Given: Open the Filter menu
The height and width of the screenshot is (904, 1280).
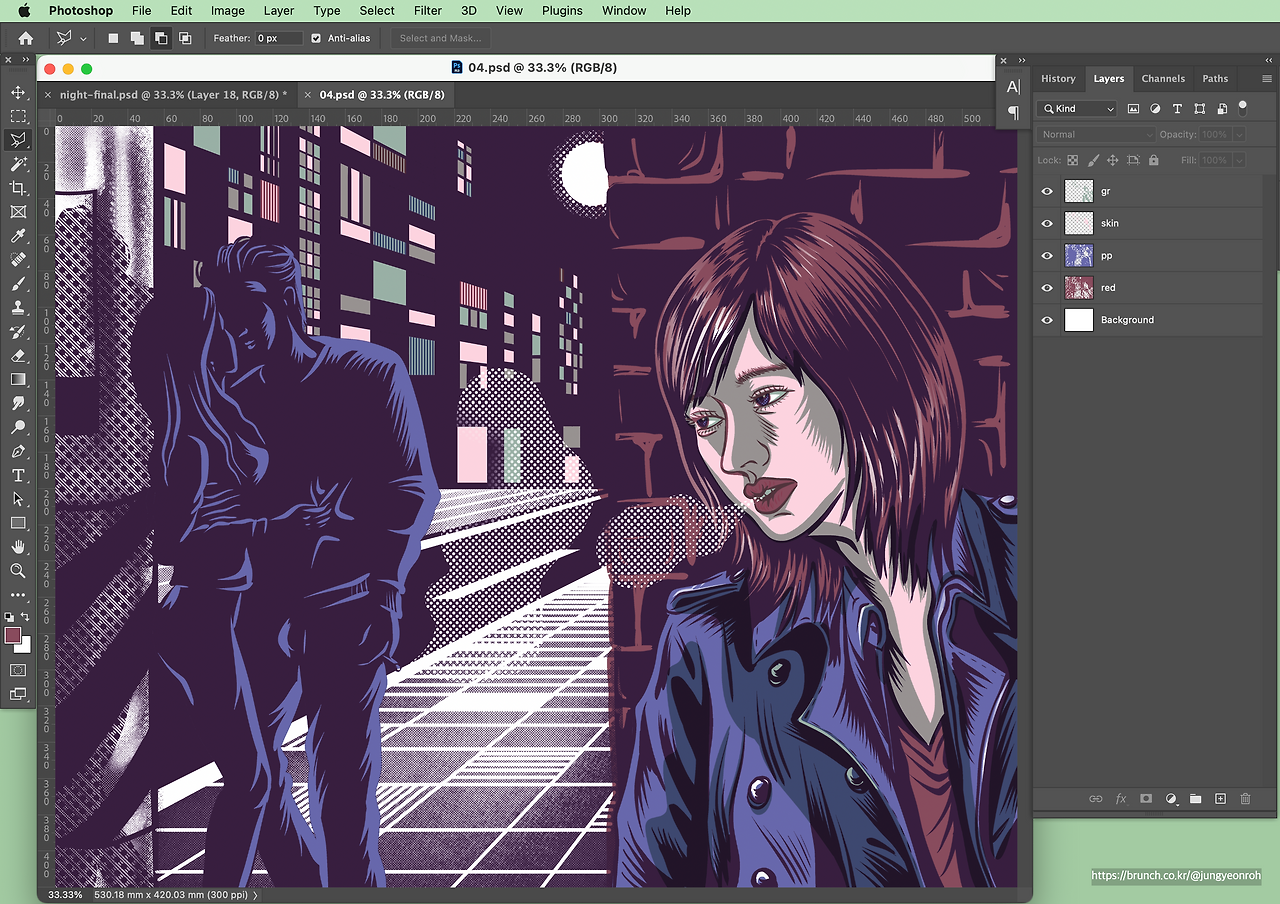Looking at the screenshot, I should coord(428,10).
